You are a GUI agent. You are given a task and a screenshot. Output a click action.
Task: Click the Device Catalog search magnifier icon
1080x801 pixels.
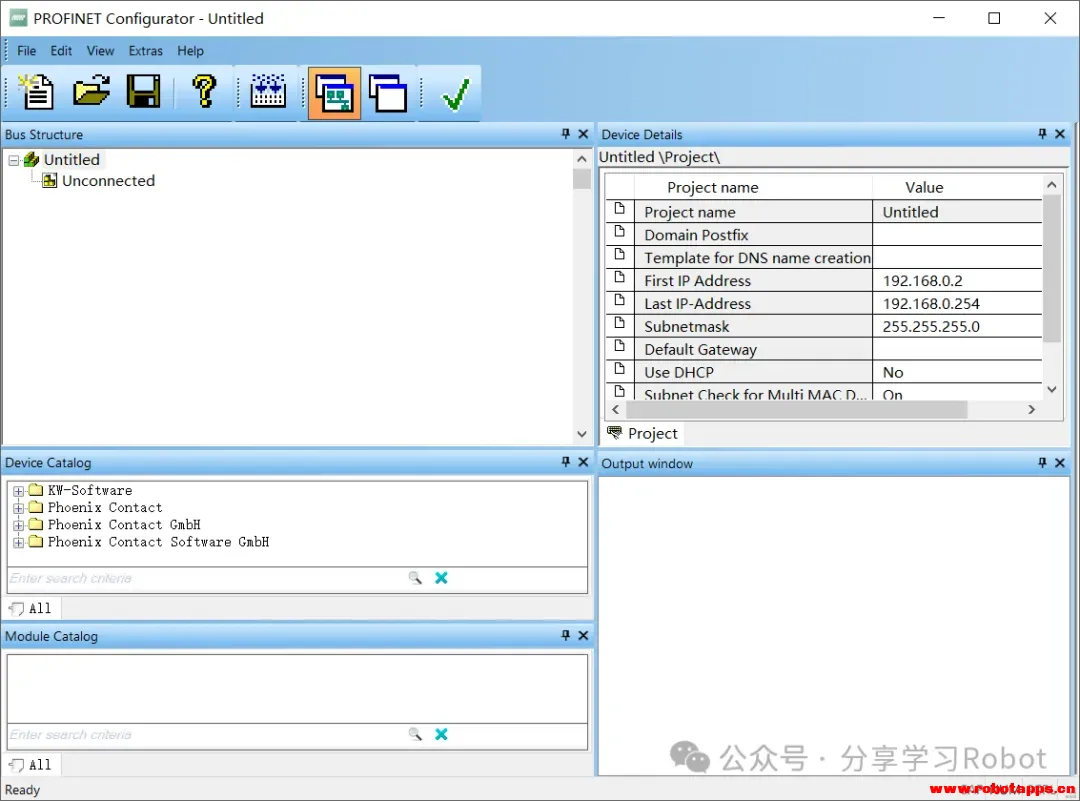pyautogui.click(x=415, y=578)
